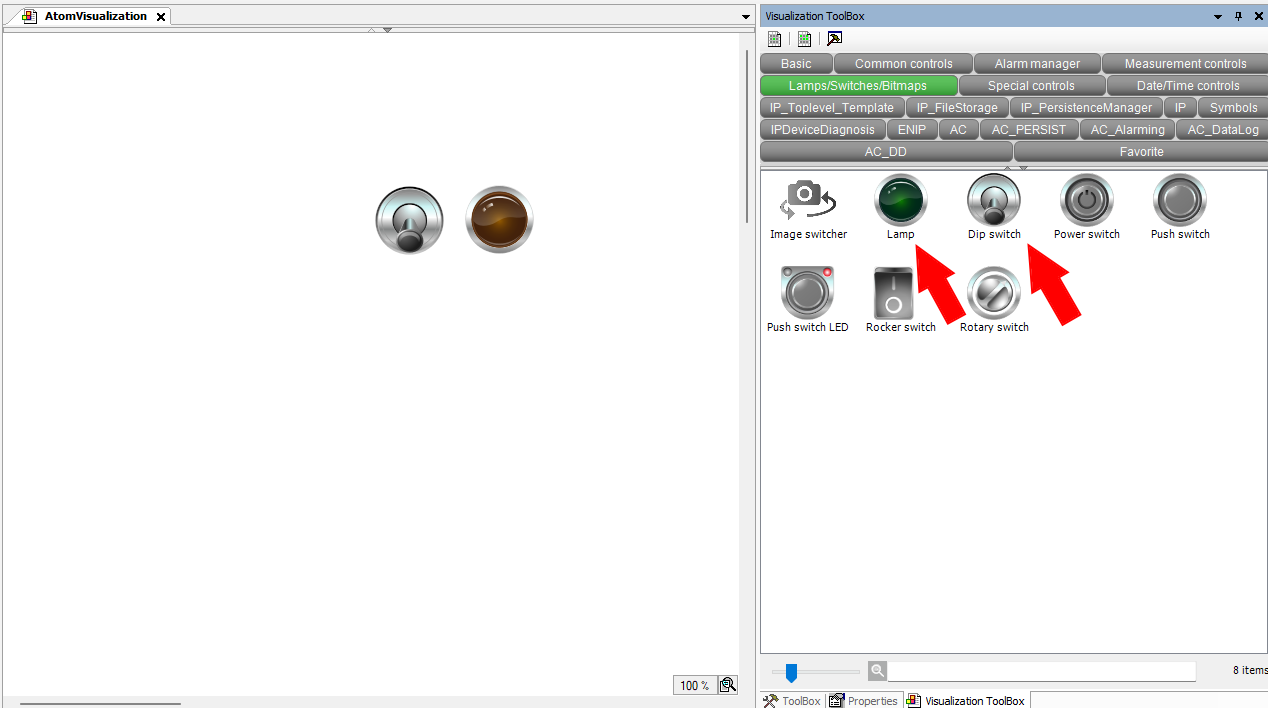This screenshot has width=1268, height=708.
Task: Open the Alarm manager tab
Action: tap(1036, 63)
